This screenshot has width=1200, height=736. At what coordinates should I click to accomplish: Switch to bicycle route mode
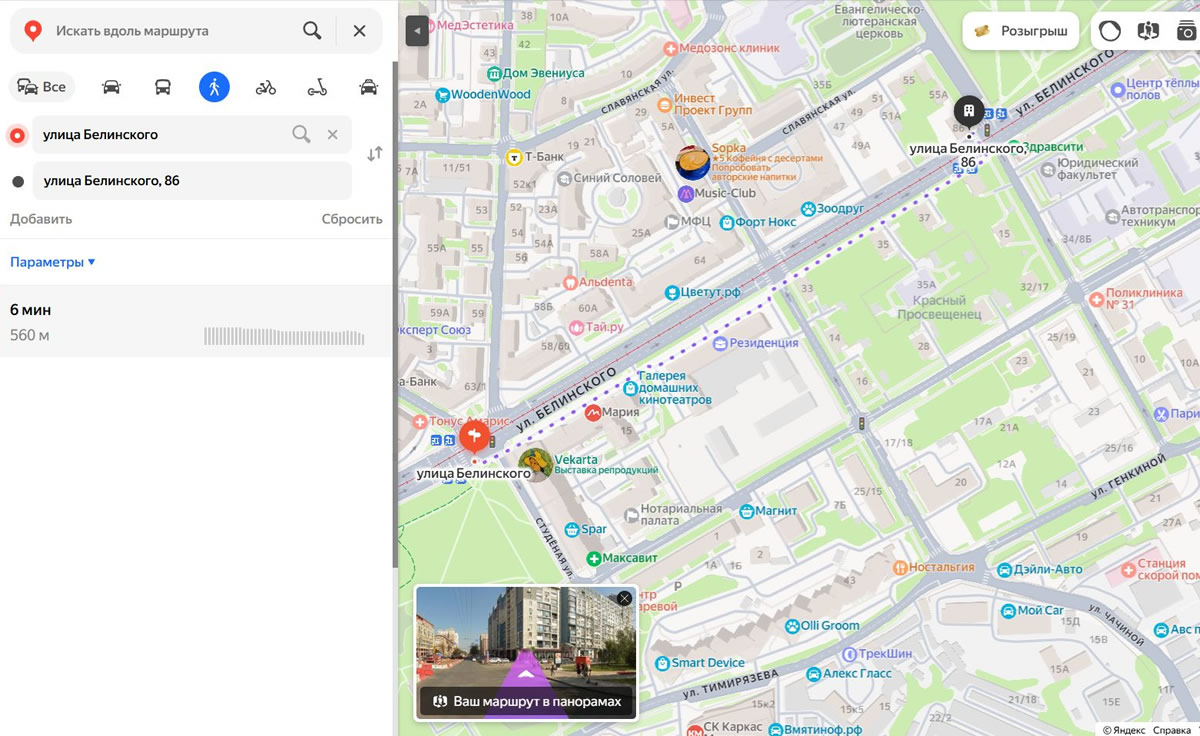point(265,87)
